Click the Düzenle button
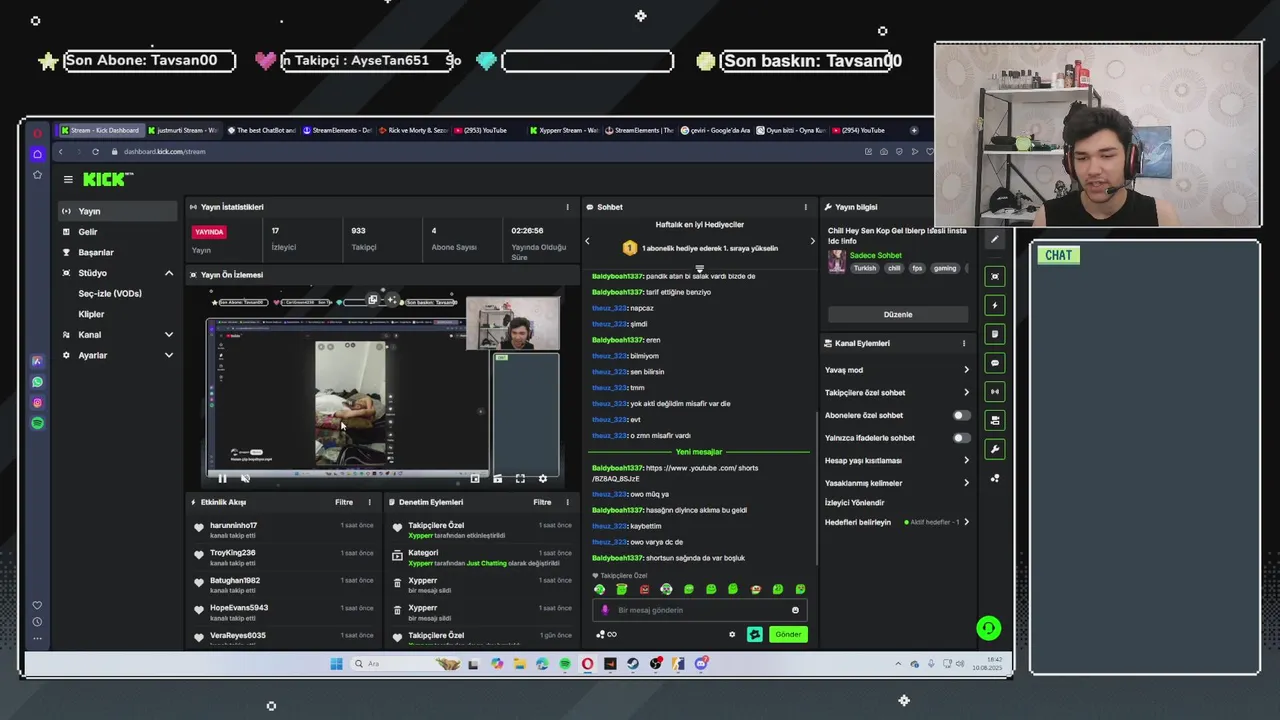1280x720 pixels. [897, 314]
